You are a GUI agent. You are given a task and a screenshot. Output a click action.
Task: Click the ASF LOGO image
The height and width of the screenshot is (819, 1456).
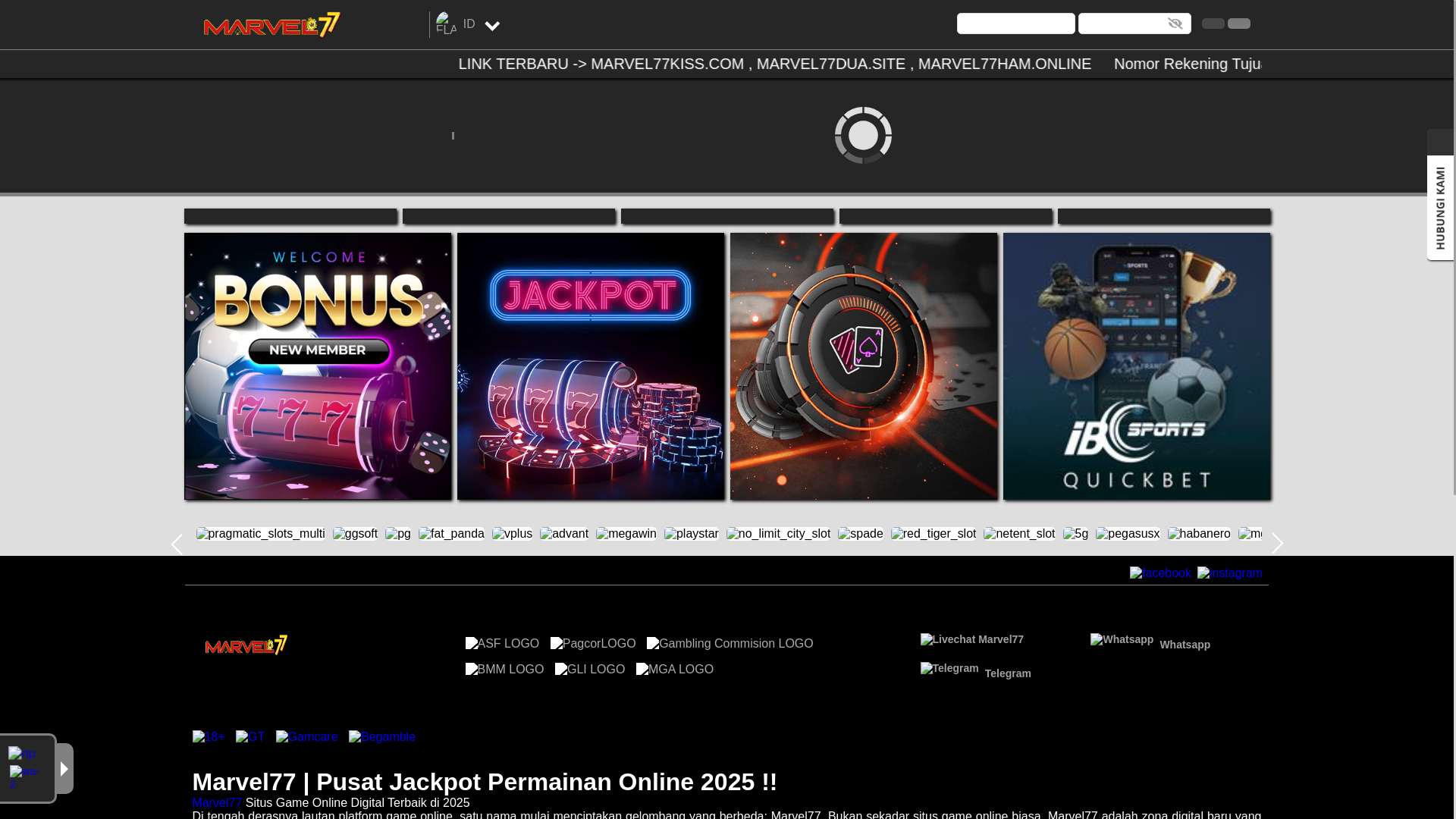(x=502, y=643)
